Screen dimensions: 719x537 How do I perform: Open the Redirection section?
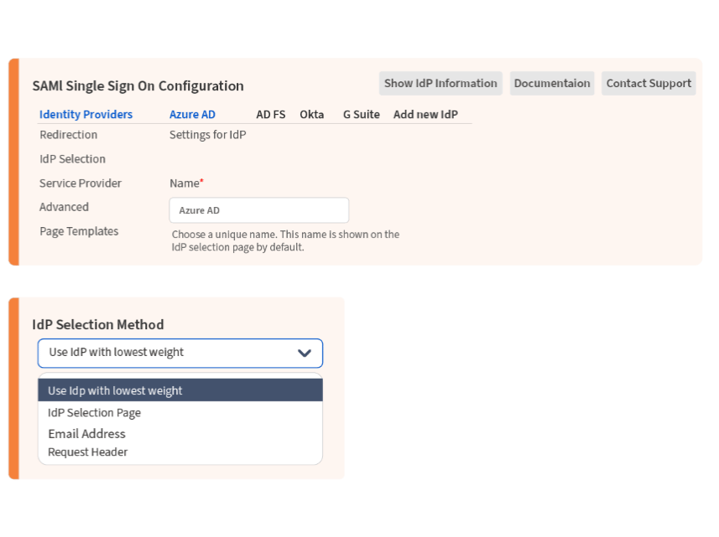(x=68, y=135)
